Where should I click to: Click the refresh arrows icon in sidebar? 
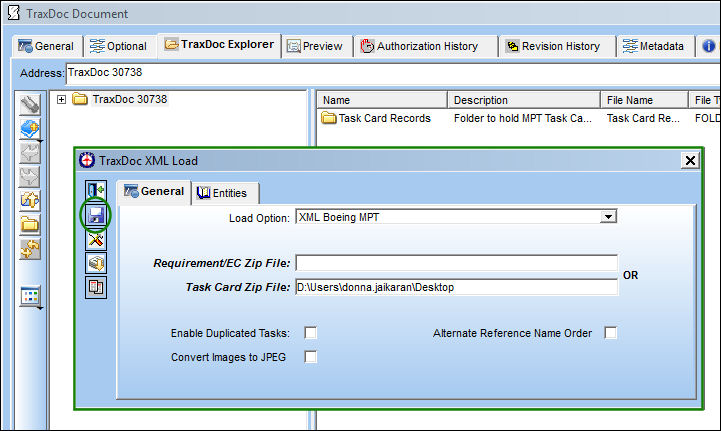tap(30, 249)
